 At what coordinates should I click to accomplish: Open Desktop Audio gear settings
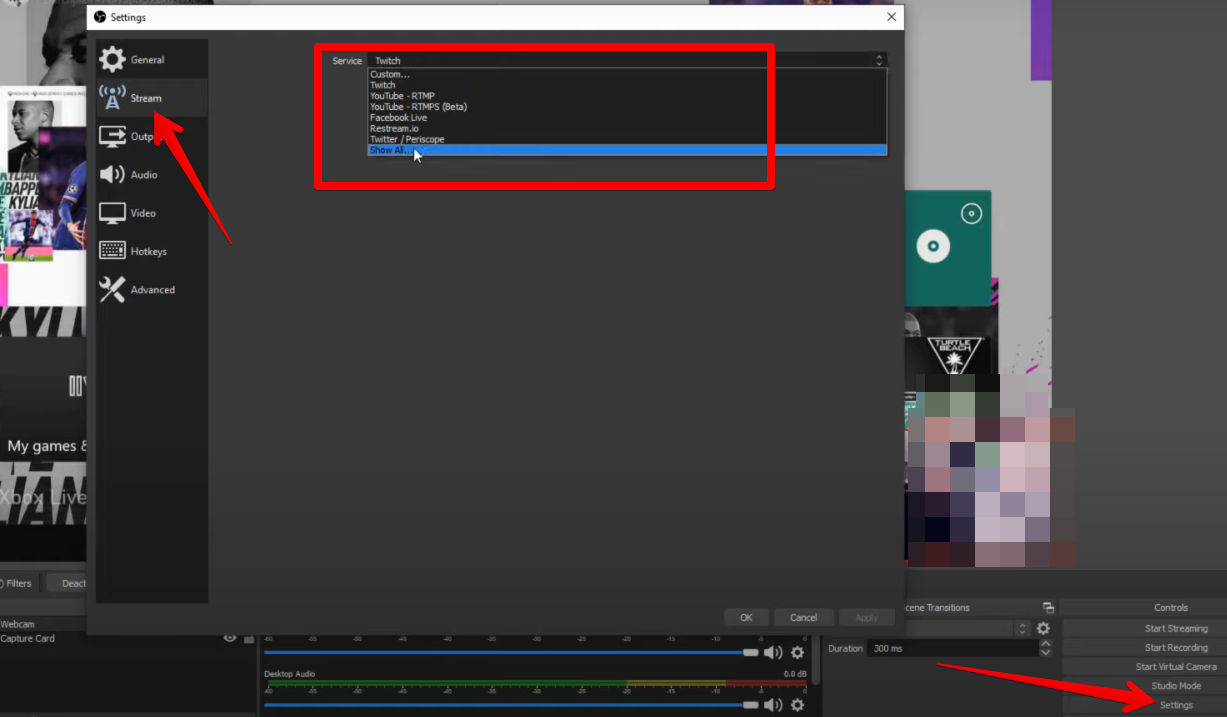click(797, 705)
